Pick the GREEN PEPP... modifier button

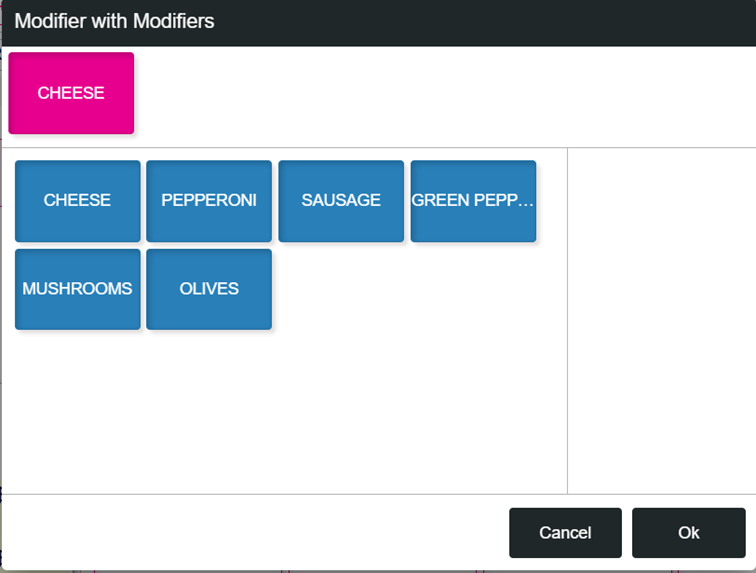tap(473, 201)
